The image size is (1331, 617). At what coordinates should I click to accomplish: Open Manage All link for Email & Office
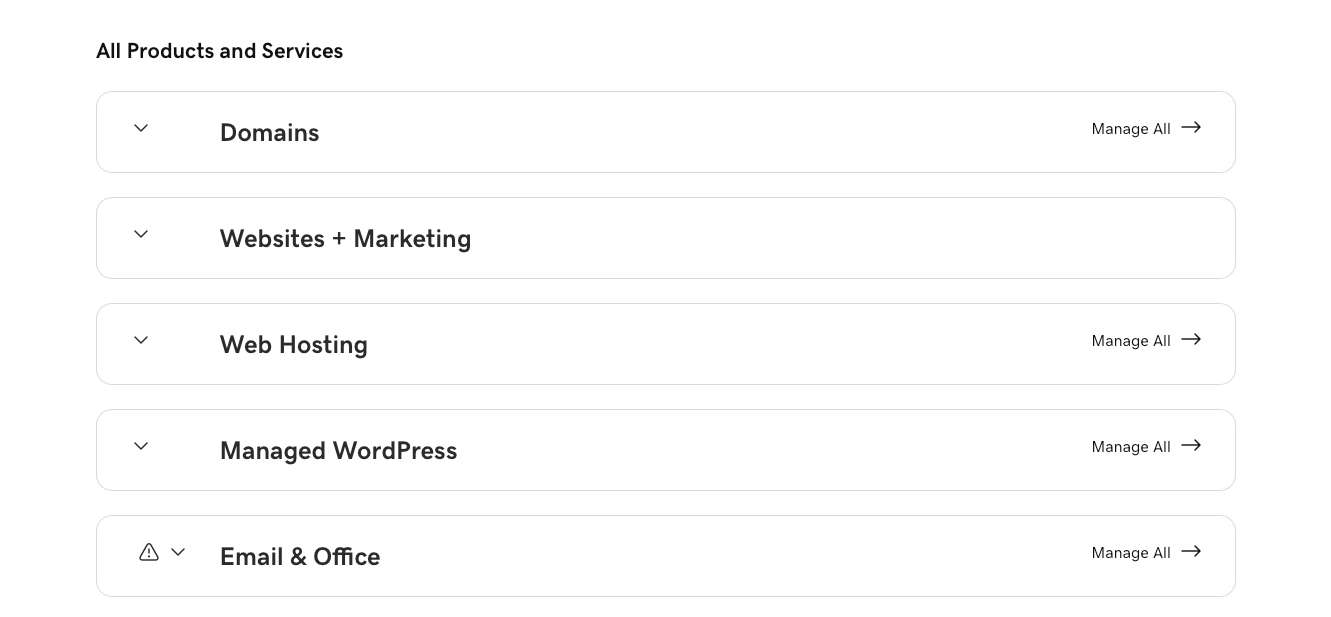[x=1131, y=553]
